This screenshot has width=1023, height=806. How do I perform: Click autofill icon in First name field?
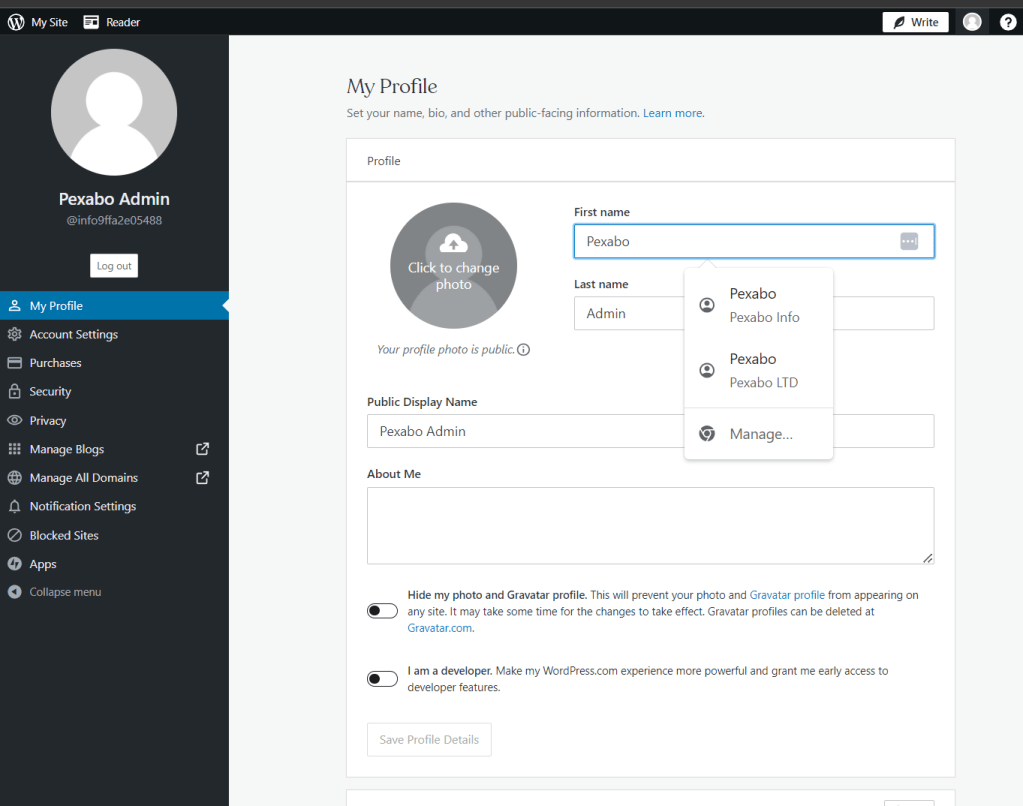909,241
